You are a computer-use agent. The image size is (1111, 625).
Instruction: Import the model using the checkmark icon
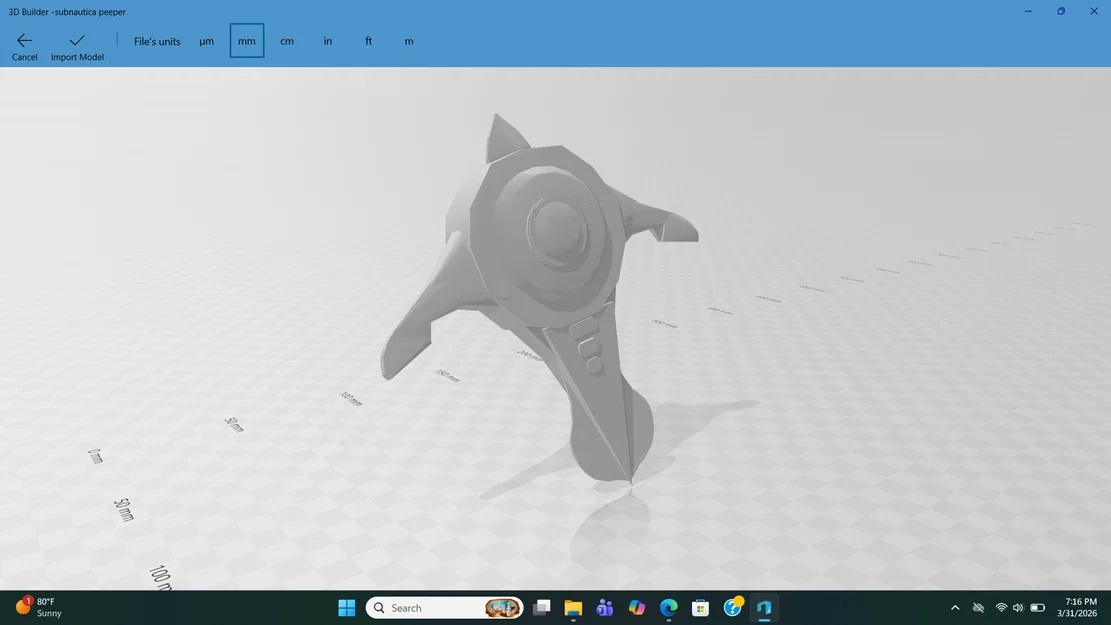(x=76, y=45)
